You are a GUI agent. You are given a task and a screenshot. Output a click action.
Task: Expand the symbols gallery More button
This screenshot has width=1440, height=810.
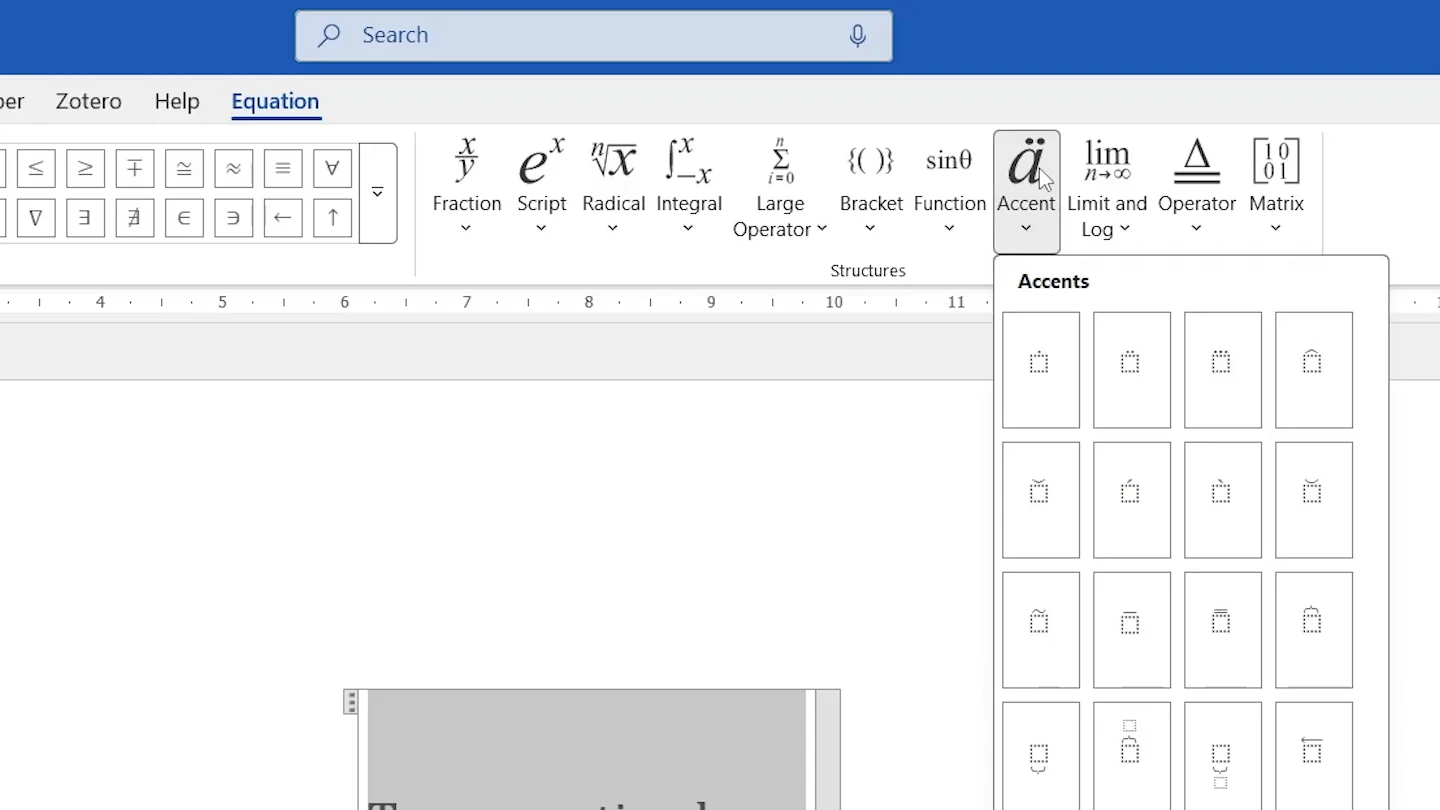coord(378,193)
